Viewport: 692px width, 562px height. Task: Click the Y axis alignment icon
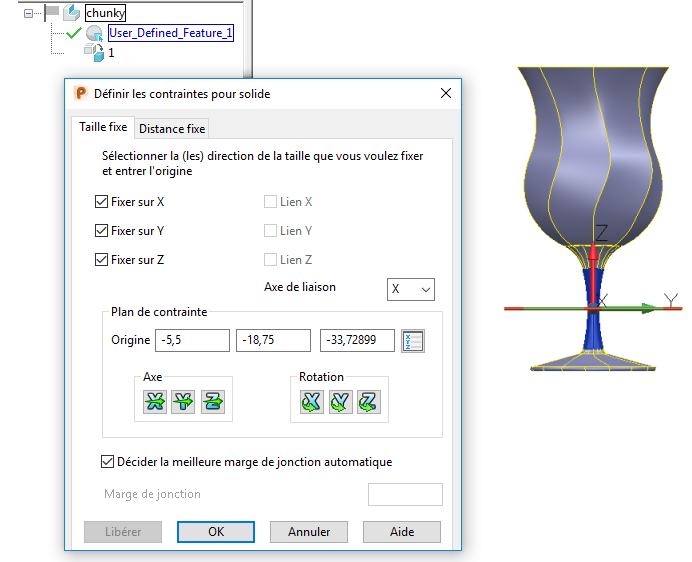(183, 402)
